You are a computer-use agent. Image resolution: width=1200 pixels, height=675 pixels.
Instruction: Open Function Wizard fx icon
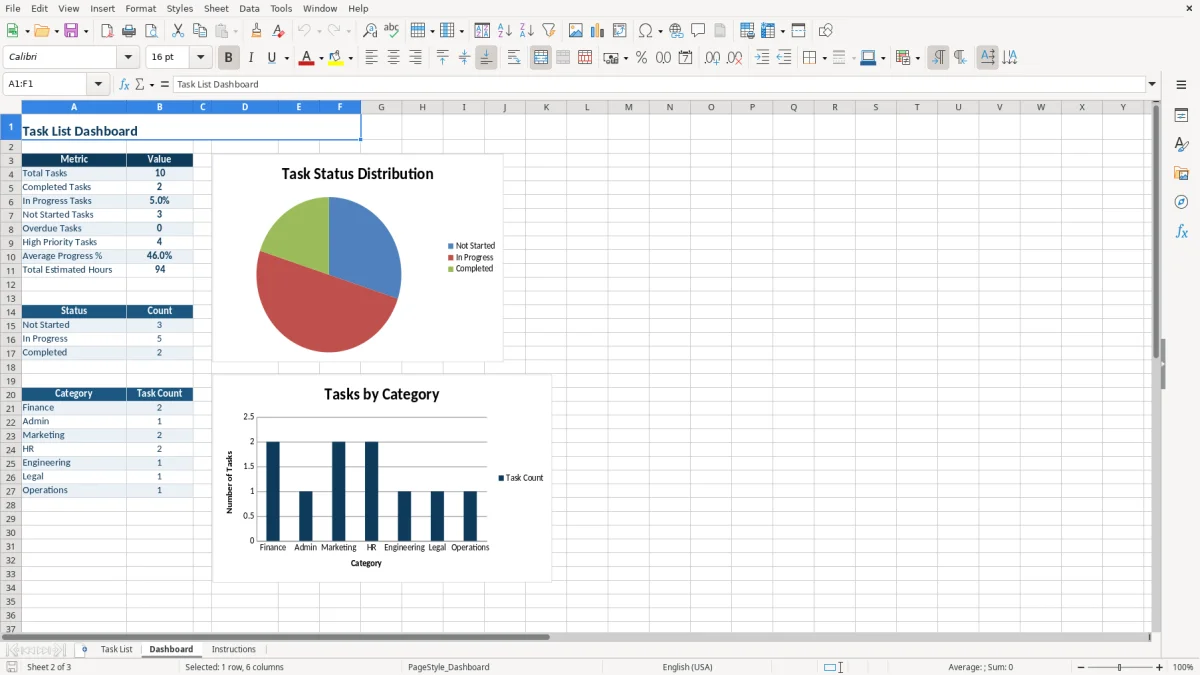(x=124, y=85)
